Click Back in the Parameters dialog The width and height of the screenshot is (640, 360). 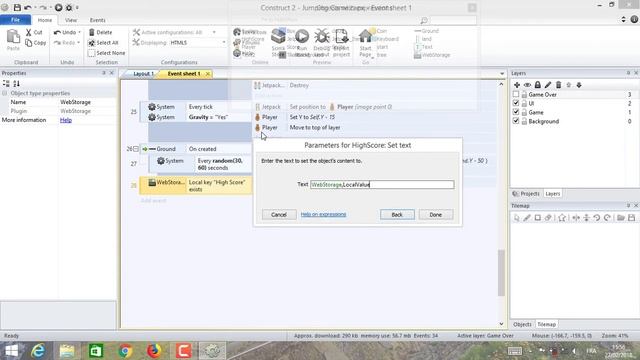(397, 215)
